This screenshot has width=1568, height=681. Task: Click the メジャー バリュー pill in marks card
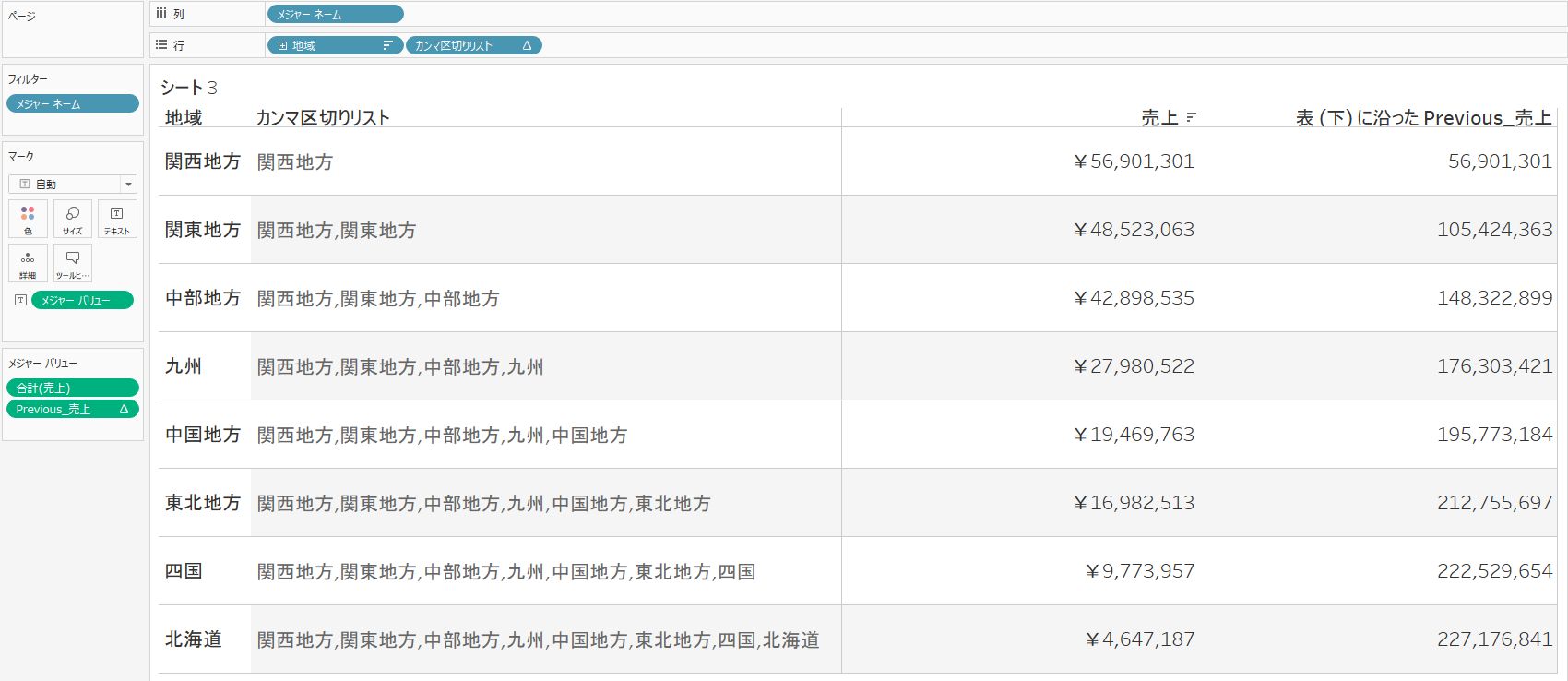82,300
